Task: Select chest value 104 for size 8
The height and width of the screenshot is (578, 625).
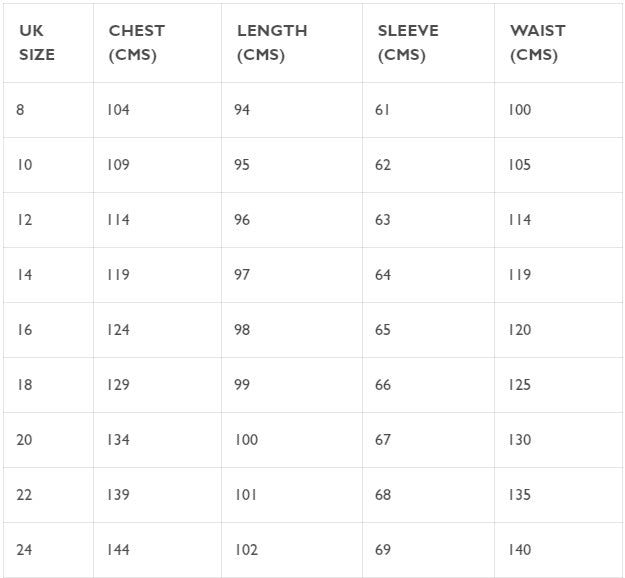Action: [x=118, y=110]
